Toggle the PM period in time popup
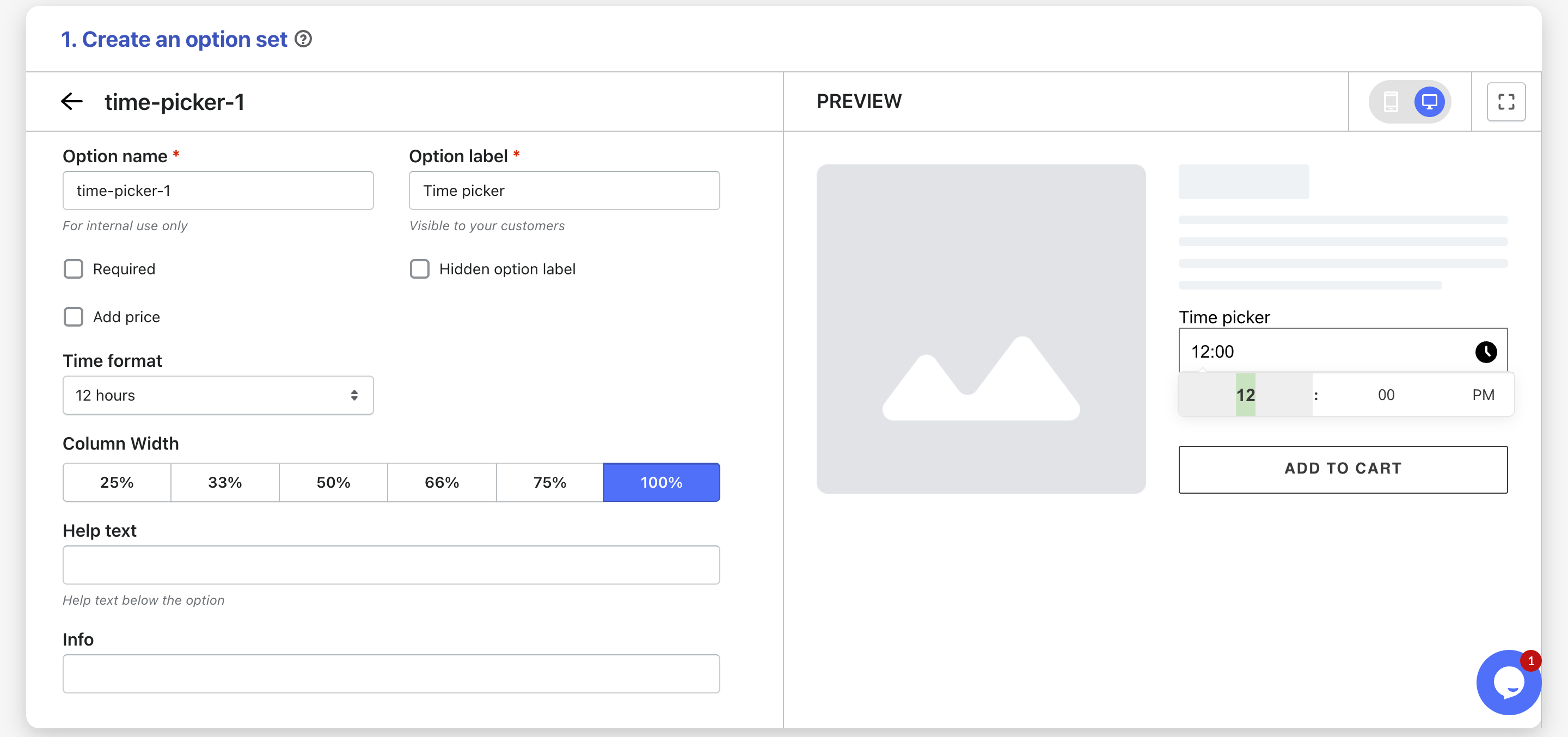 tap(1483, 395)
